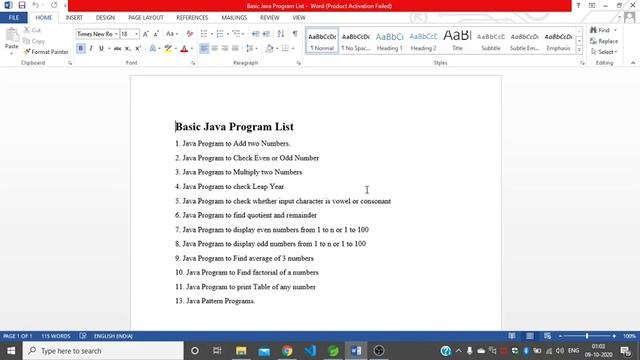Viewport: 640px width, 360px height.
Task: Decrease the paragraph indent
Action: click(256, 34)
